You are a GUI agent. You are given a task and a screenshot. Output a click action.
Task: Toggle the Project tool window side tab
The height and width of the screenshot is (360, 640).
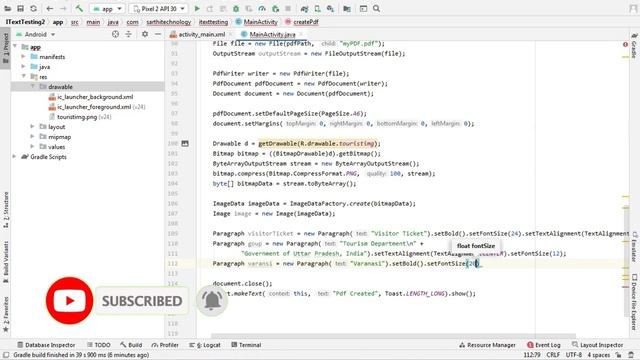click(5, 48)
